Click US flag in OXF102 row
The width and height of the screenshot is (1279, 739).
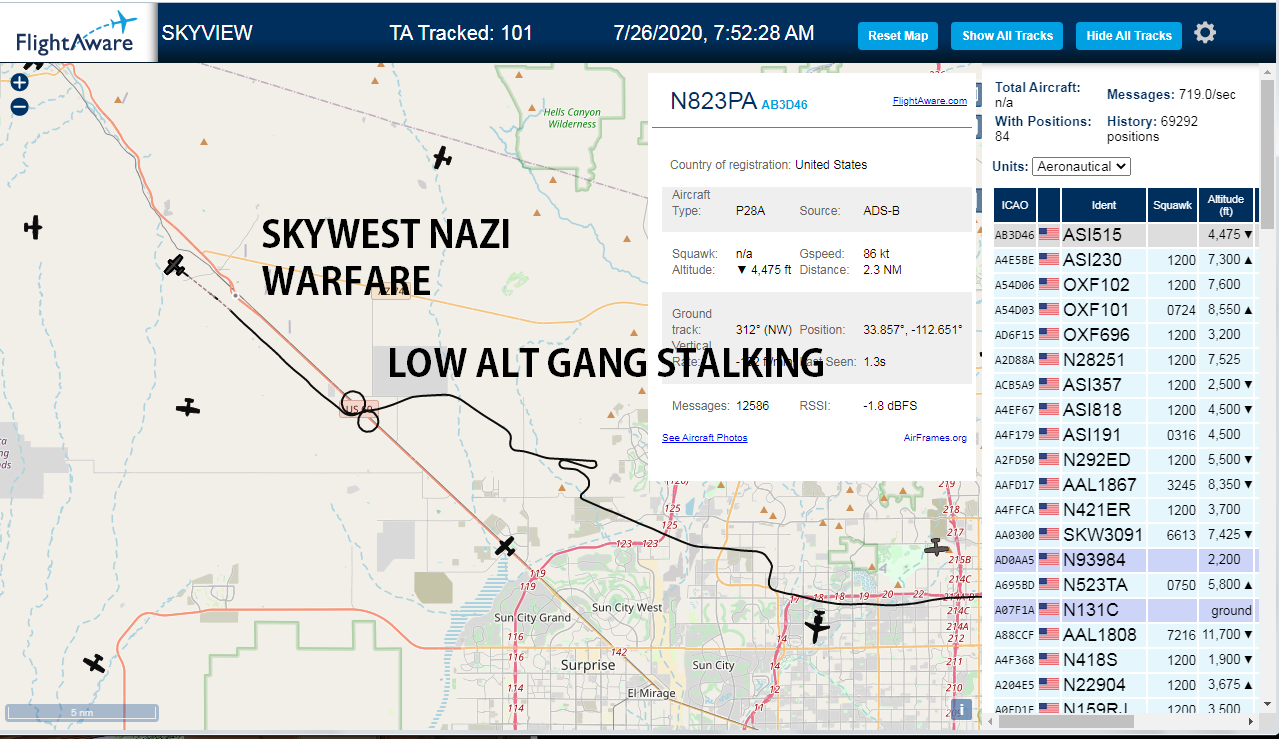pyautogui.click(x=1049, y=285)
